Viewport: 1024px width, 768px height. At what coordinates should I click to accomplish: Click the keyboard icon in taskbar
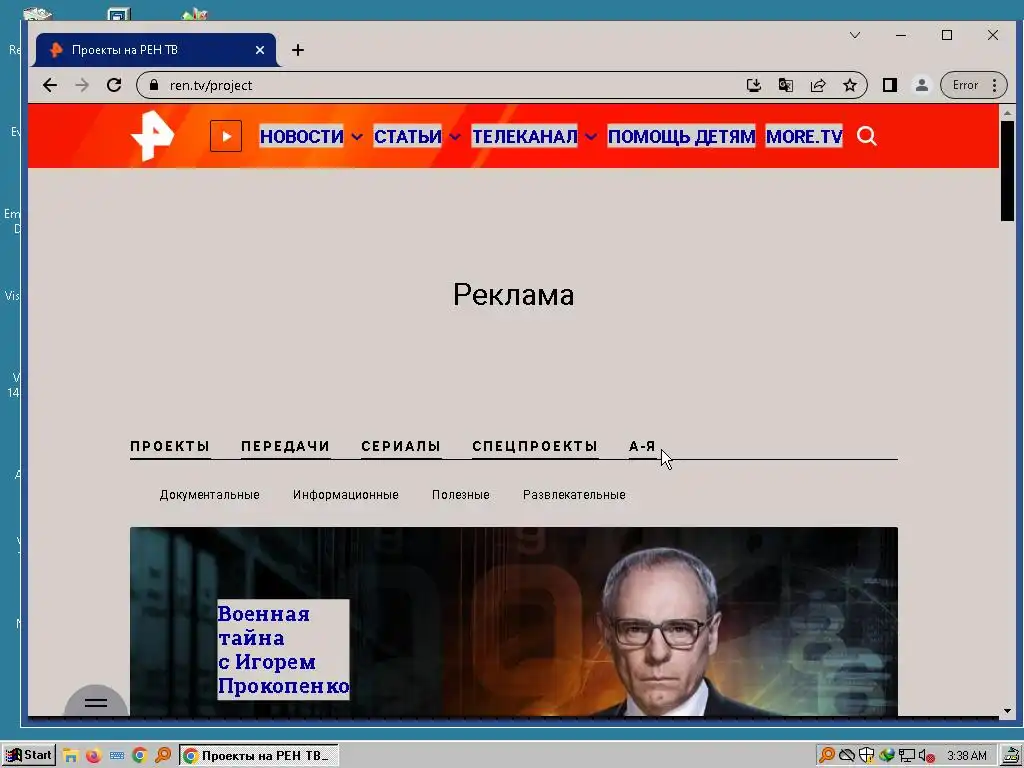coord(117,756)
